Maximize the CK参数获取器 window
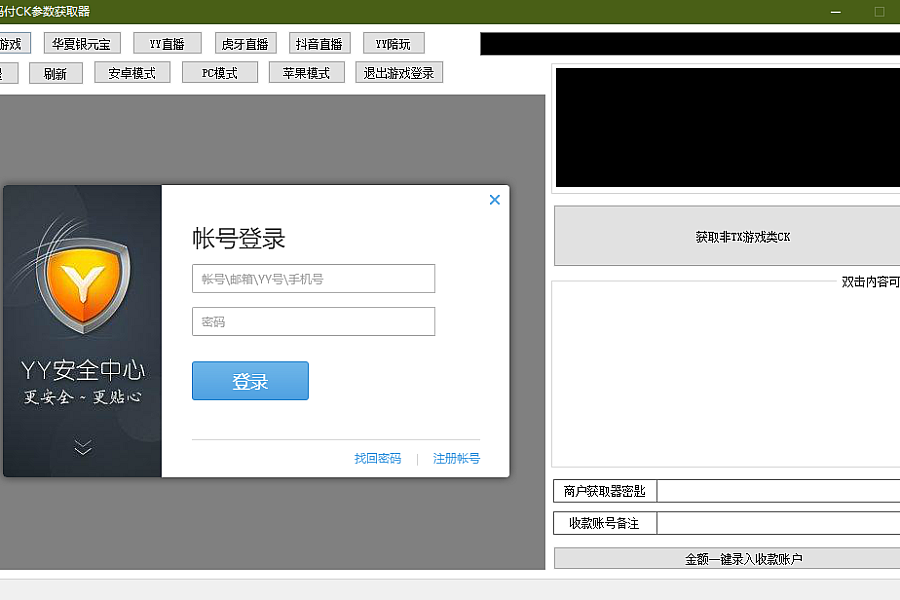 tap(879, 11)
